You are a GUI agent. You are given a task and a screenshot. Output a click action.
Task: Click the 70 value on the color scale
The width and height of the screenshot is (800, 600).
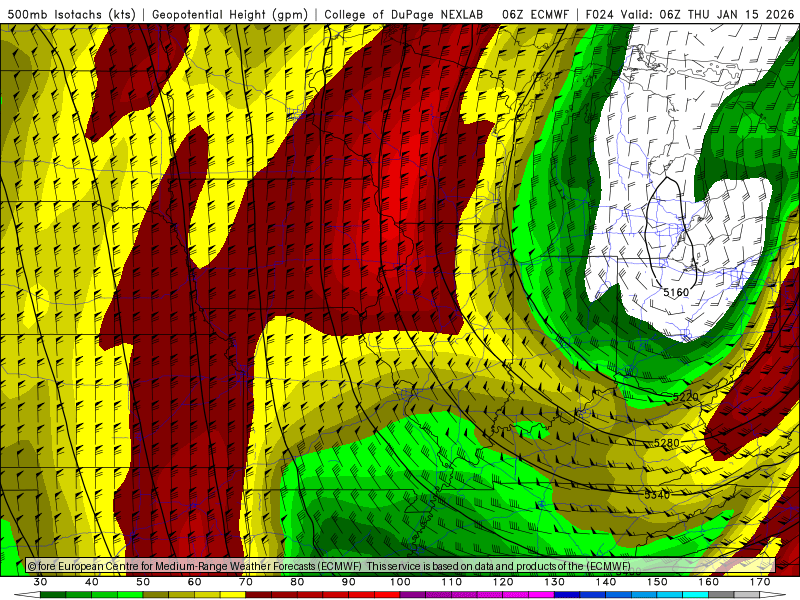point(246,582)
